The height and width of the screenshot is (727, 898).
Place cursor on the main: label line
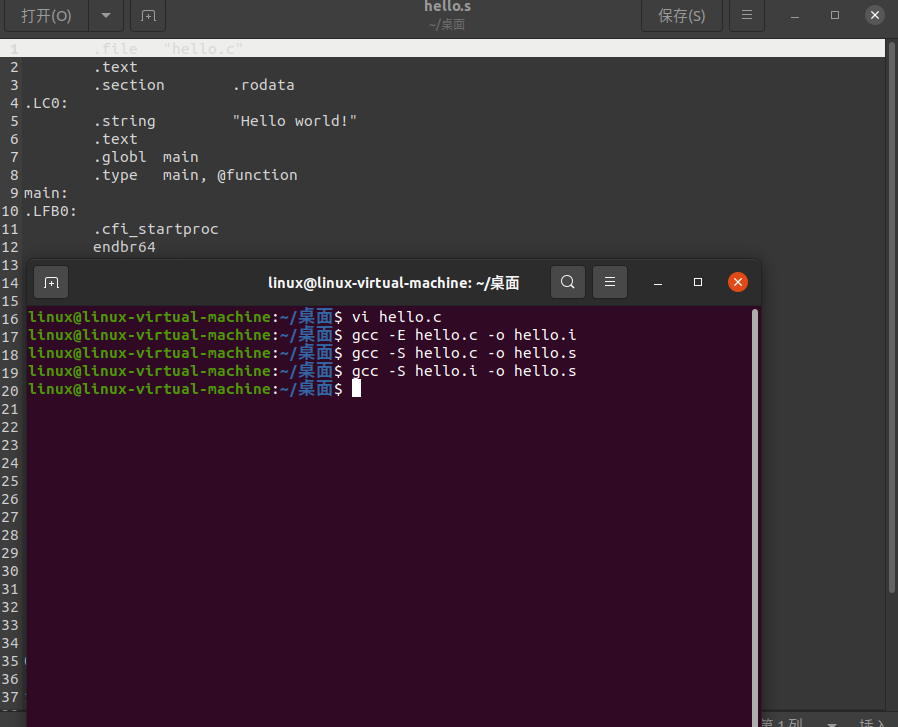(x=45, y=193)
